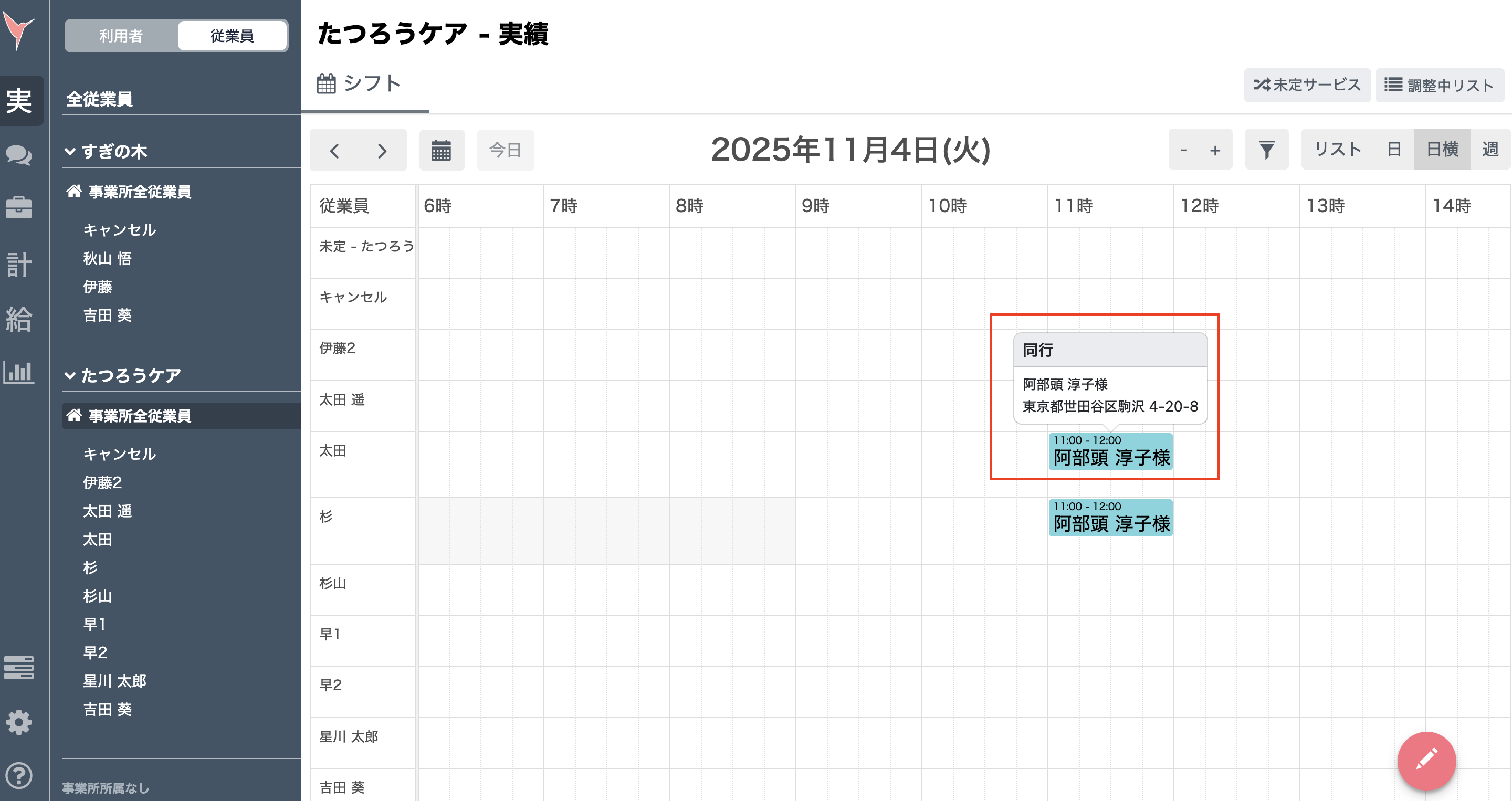Open the chat messages icon
This screenshot has height=801, width=1512.
[x=19, y=155]
